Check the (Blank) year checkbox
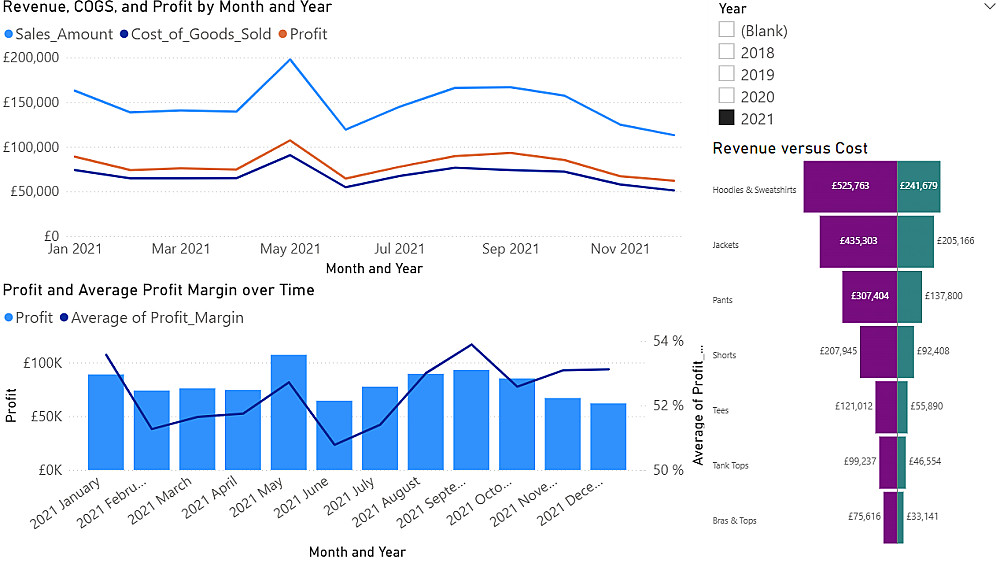Image resolution: width=1000 pixels, height=563 pixels. [727, 30]
